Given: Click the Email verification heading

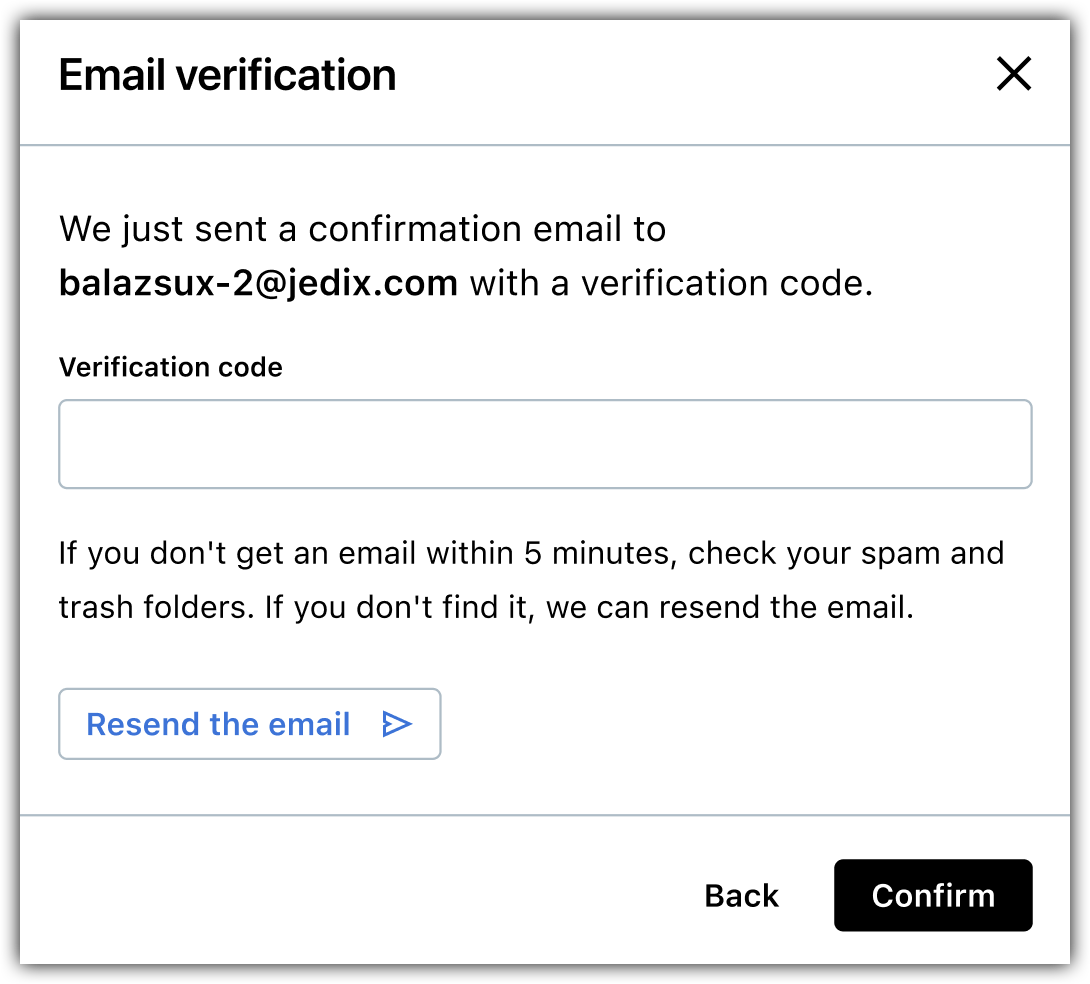Looking at the screenshot, I should click(227, 75).
